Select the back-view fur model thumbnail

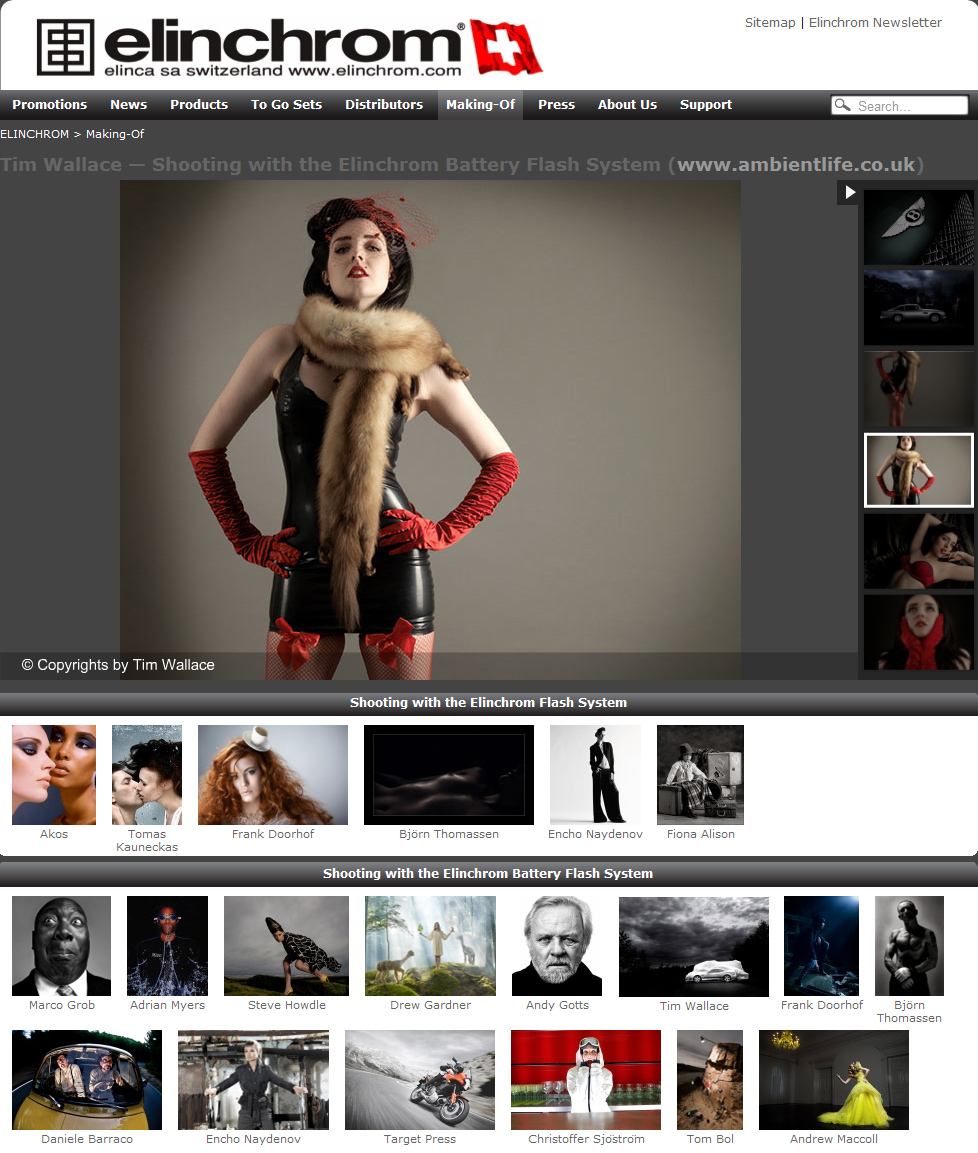[x=918, y=389]
